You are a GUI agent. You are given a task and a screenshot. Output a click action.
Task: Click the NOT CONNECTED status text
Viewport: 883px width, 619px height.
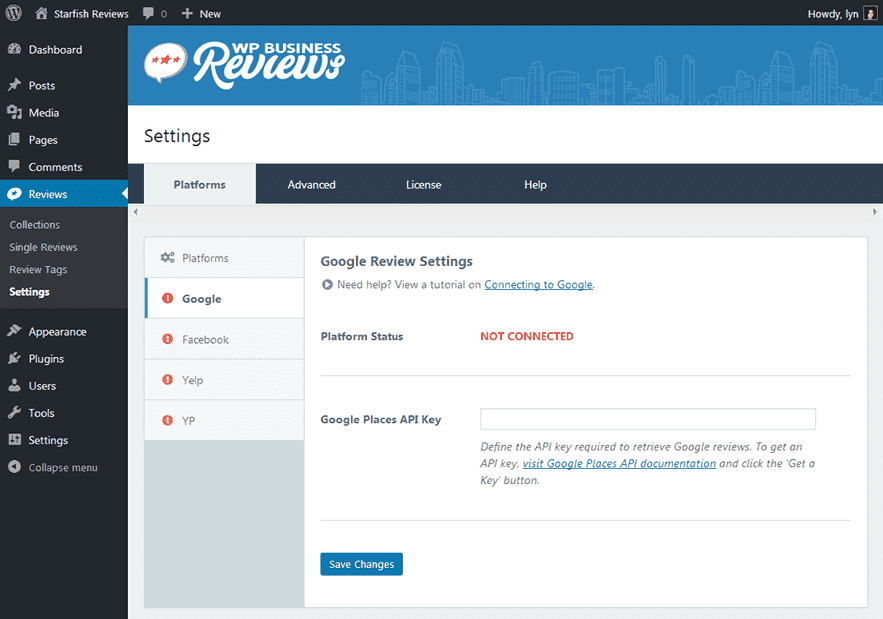pyautogui.click(x=527, y=336)
